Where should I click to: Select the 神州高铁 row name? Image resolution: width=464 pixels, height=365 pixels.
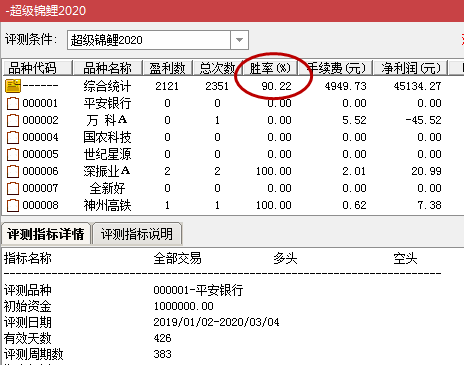[x=107, y=205]
